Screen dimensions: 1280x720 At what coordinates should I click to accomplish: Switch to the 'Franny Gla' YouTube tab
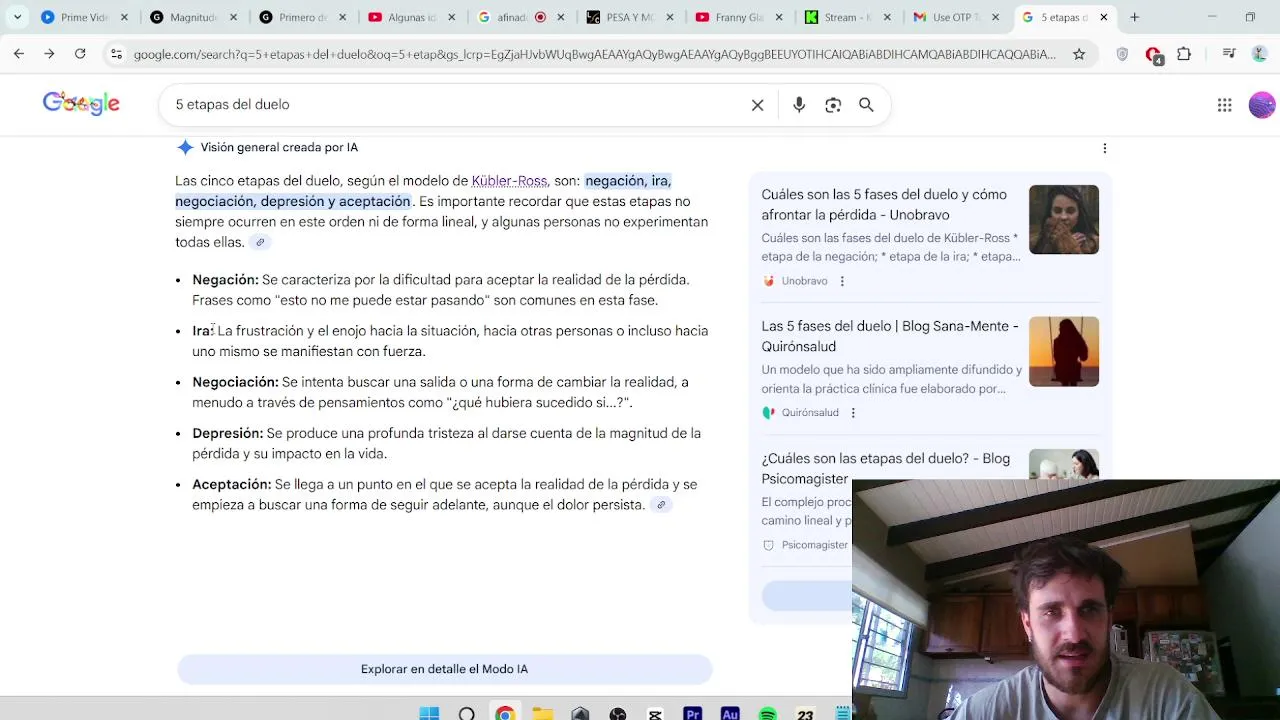click(739, 17)
